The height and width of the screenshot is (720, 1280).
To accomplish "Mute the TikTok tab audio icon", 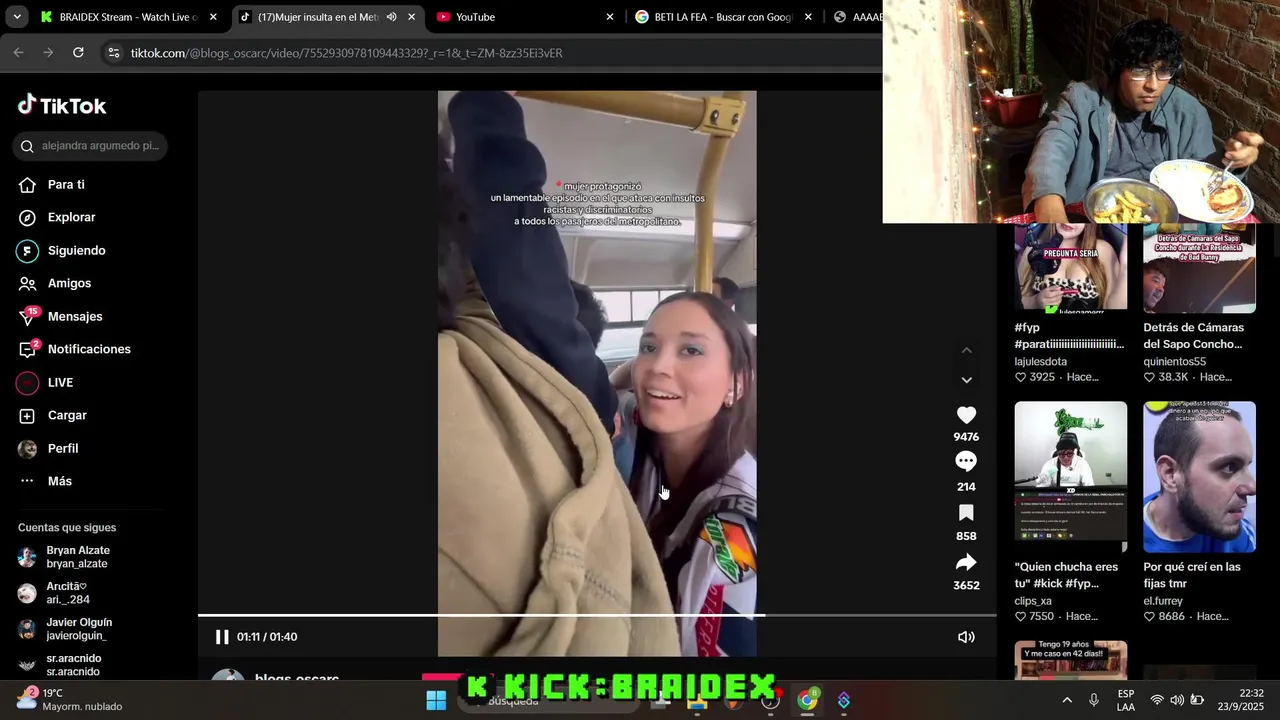I will pyautogui.click(x=391, y=17).
